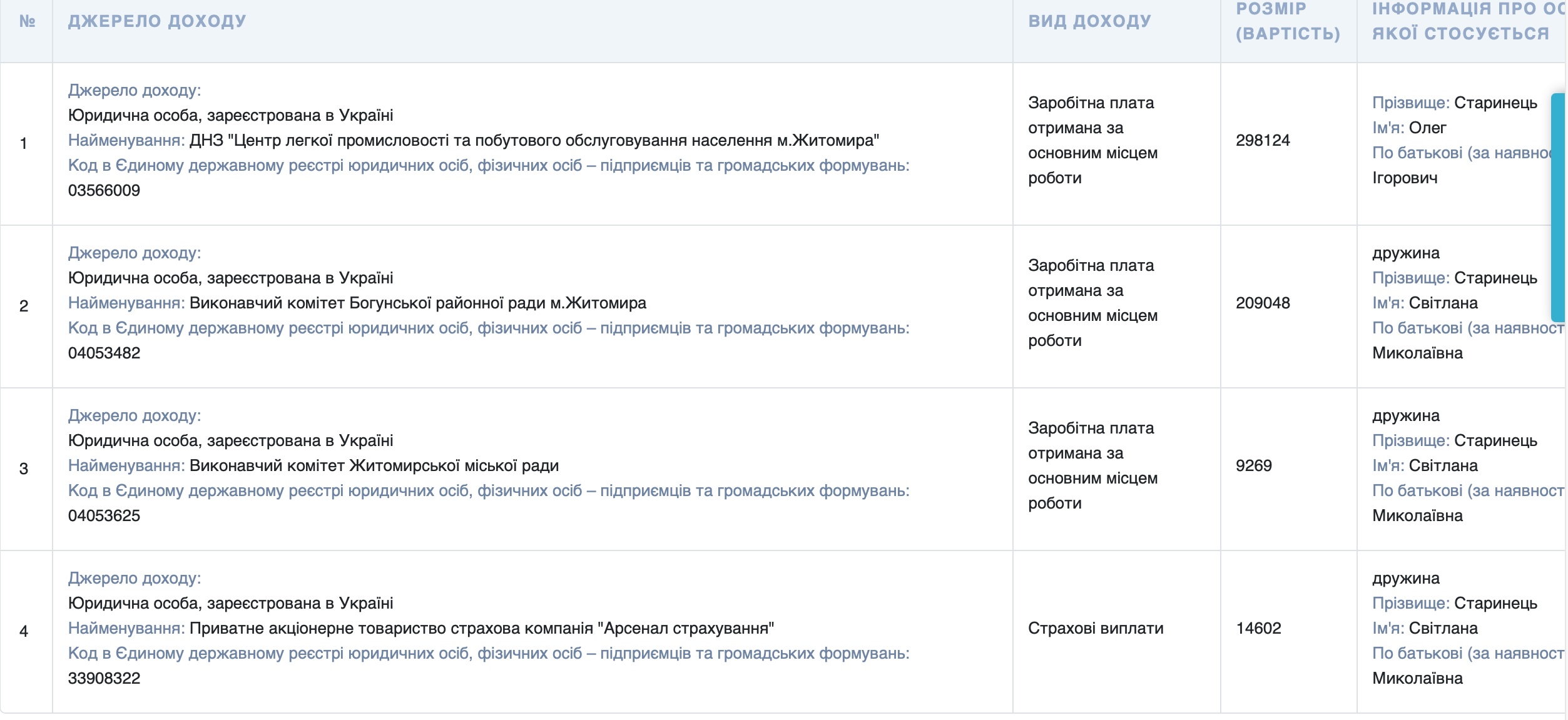This screenshot has width=1568, height=720.
Task: Click registry code 04053625
Action: click(104, 515)
